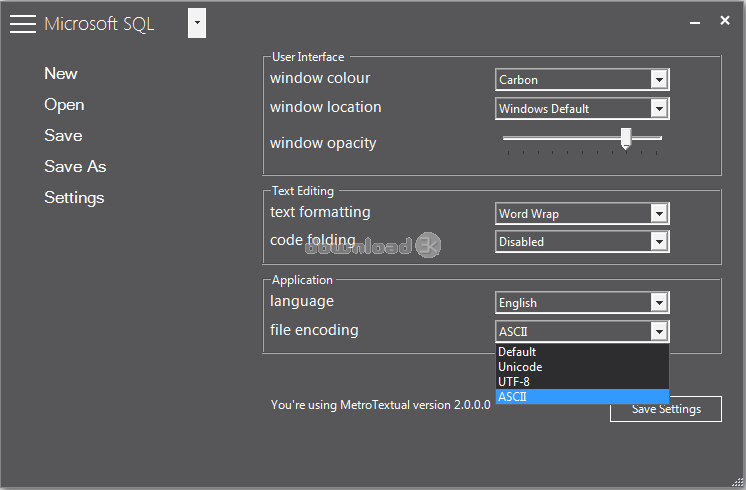
Task: Choose Unicode from the encoding list
Action: click(x=582, y=367)
